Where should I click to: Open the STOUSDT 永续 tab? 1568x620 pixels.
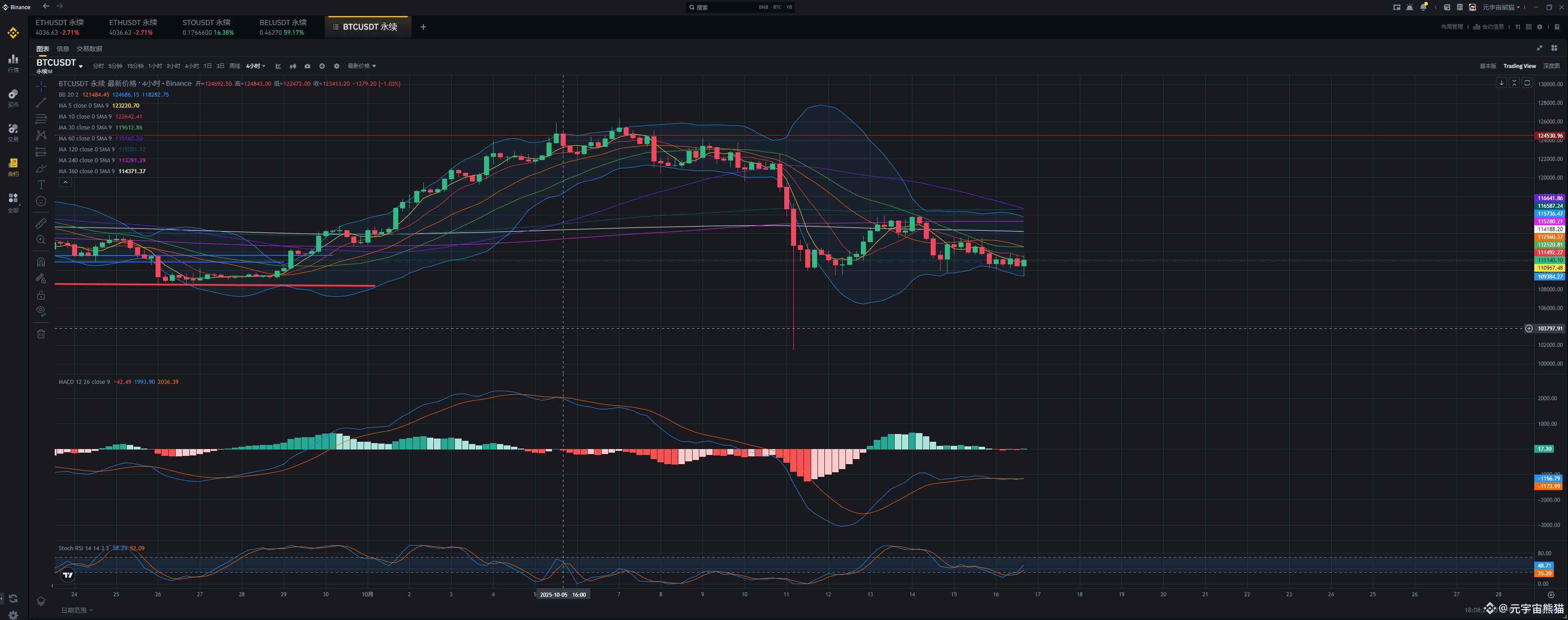208,27
